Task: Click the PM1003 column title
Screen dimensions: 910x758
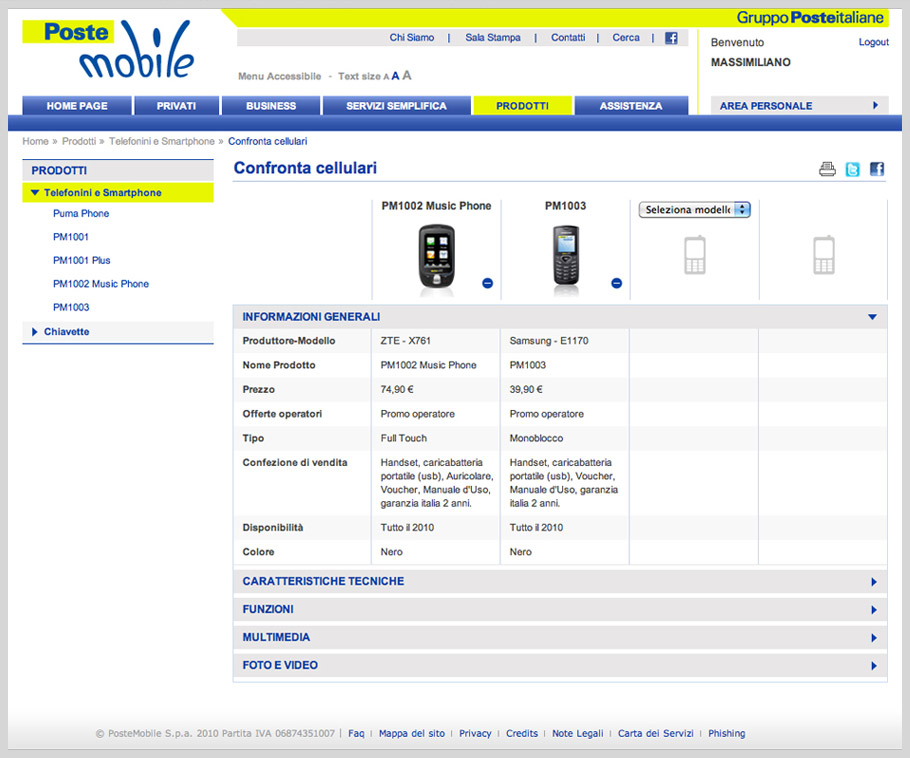Action: click(x=565, y=206)
